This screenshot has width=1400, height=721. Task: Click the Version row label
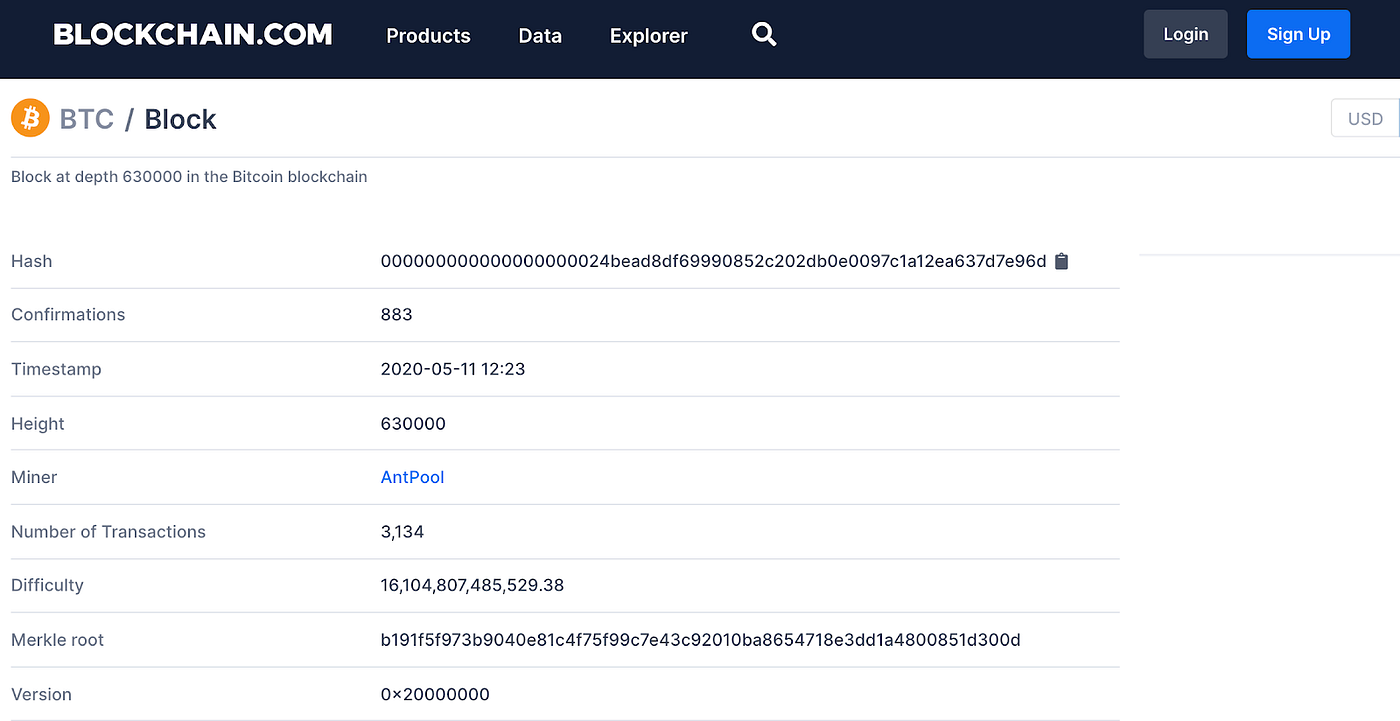tap(41, 694)
